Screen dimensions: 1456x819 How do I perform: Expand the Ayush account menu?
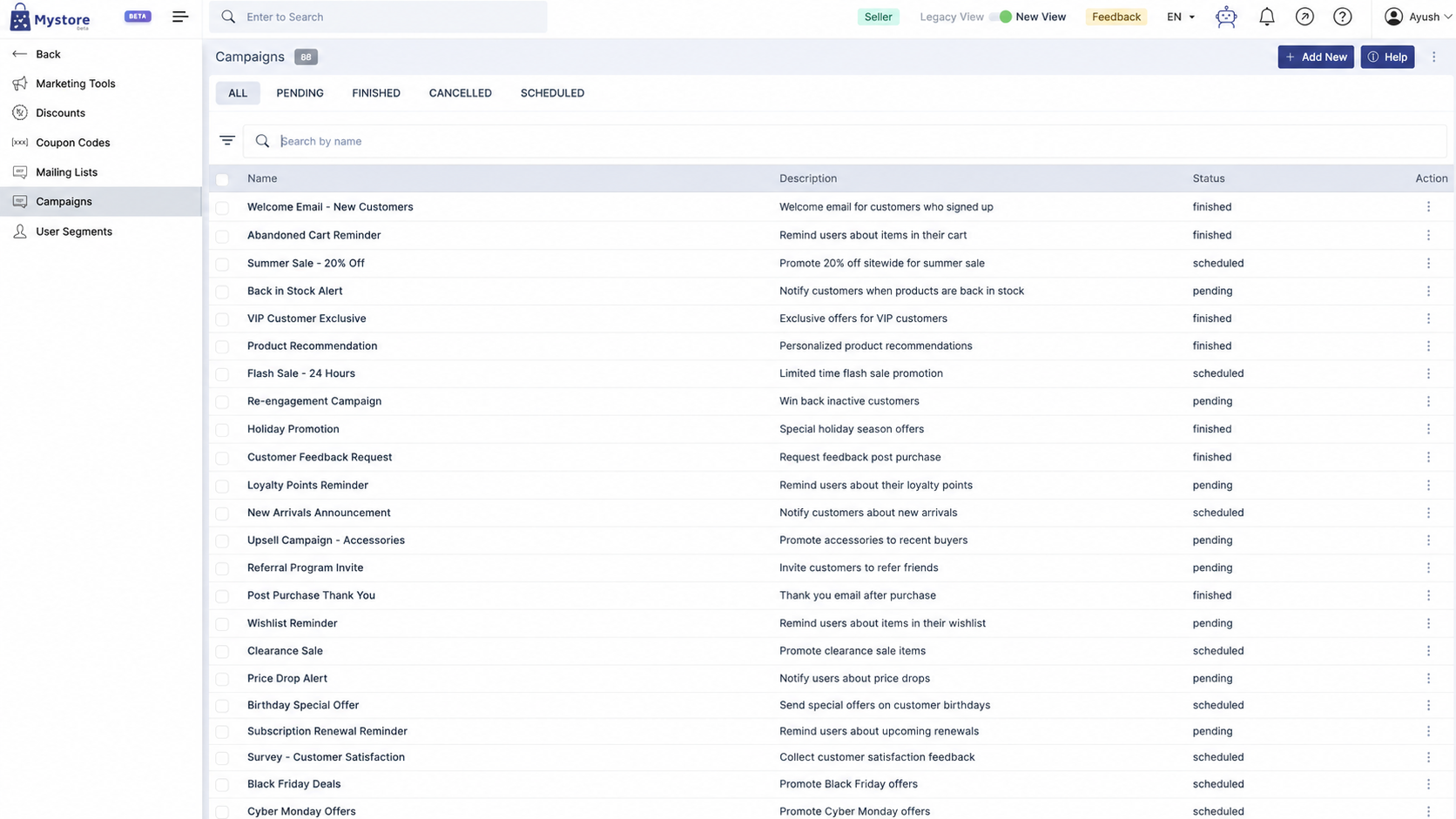coord(1419,17)
